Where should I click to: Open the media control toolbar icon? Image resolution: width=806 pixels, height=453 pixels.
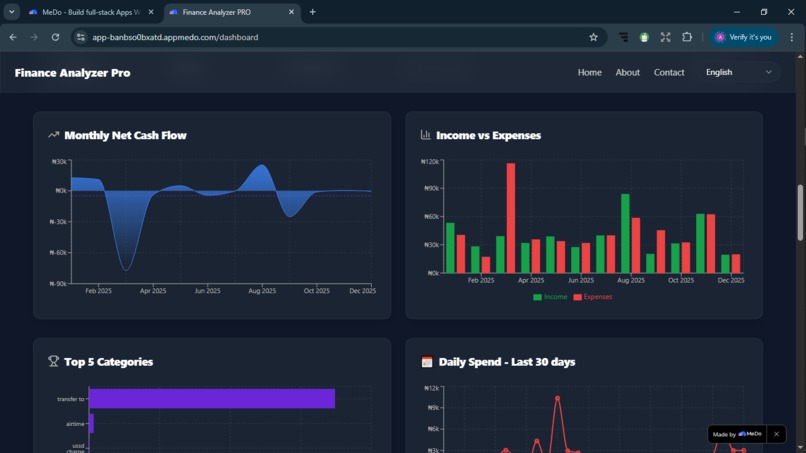point(623,37)
